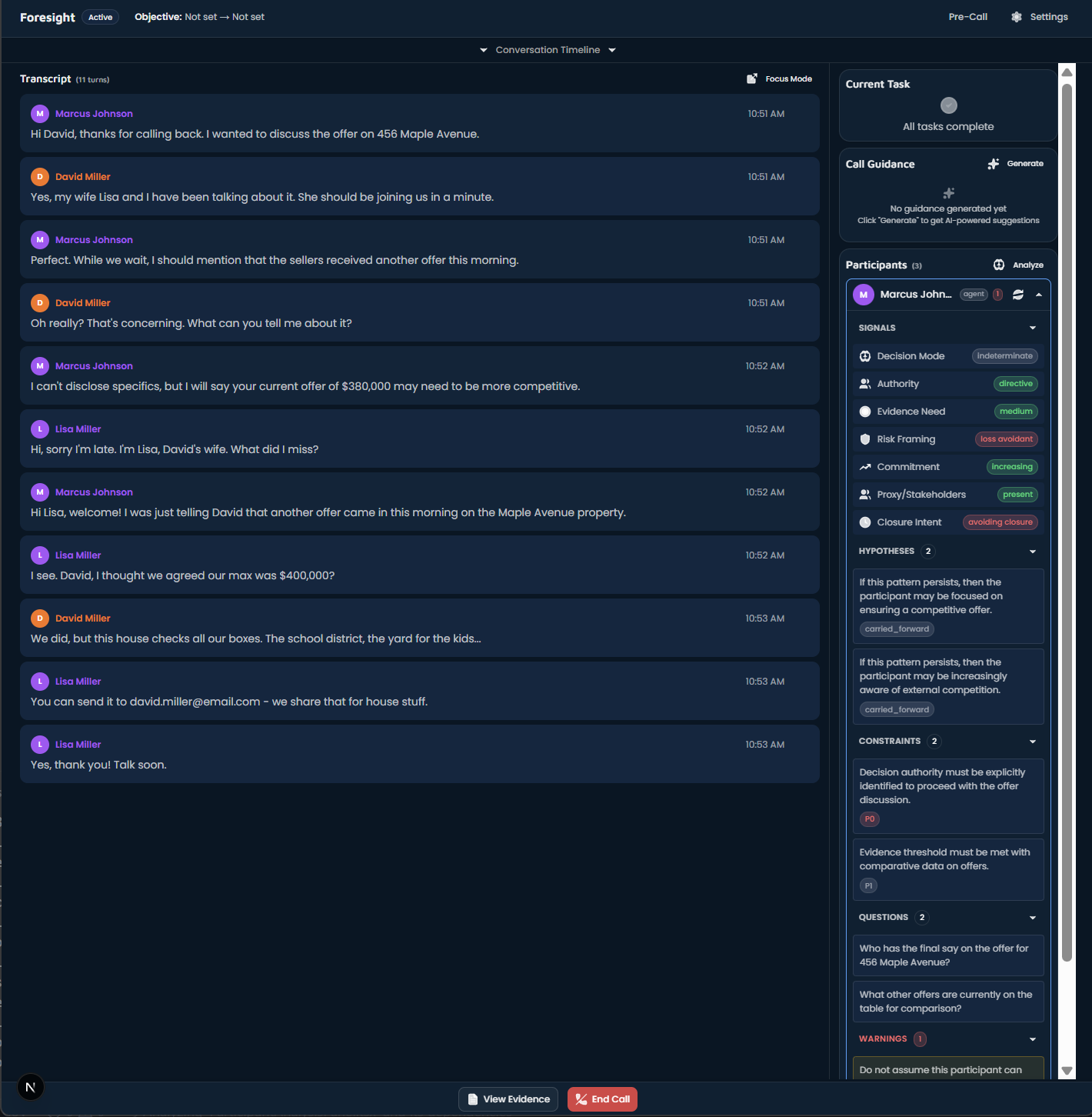Click the Settings gear icon
The image size is (1092, 1117).
point(1017,17)
